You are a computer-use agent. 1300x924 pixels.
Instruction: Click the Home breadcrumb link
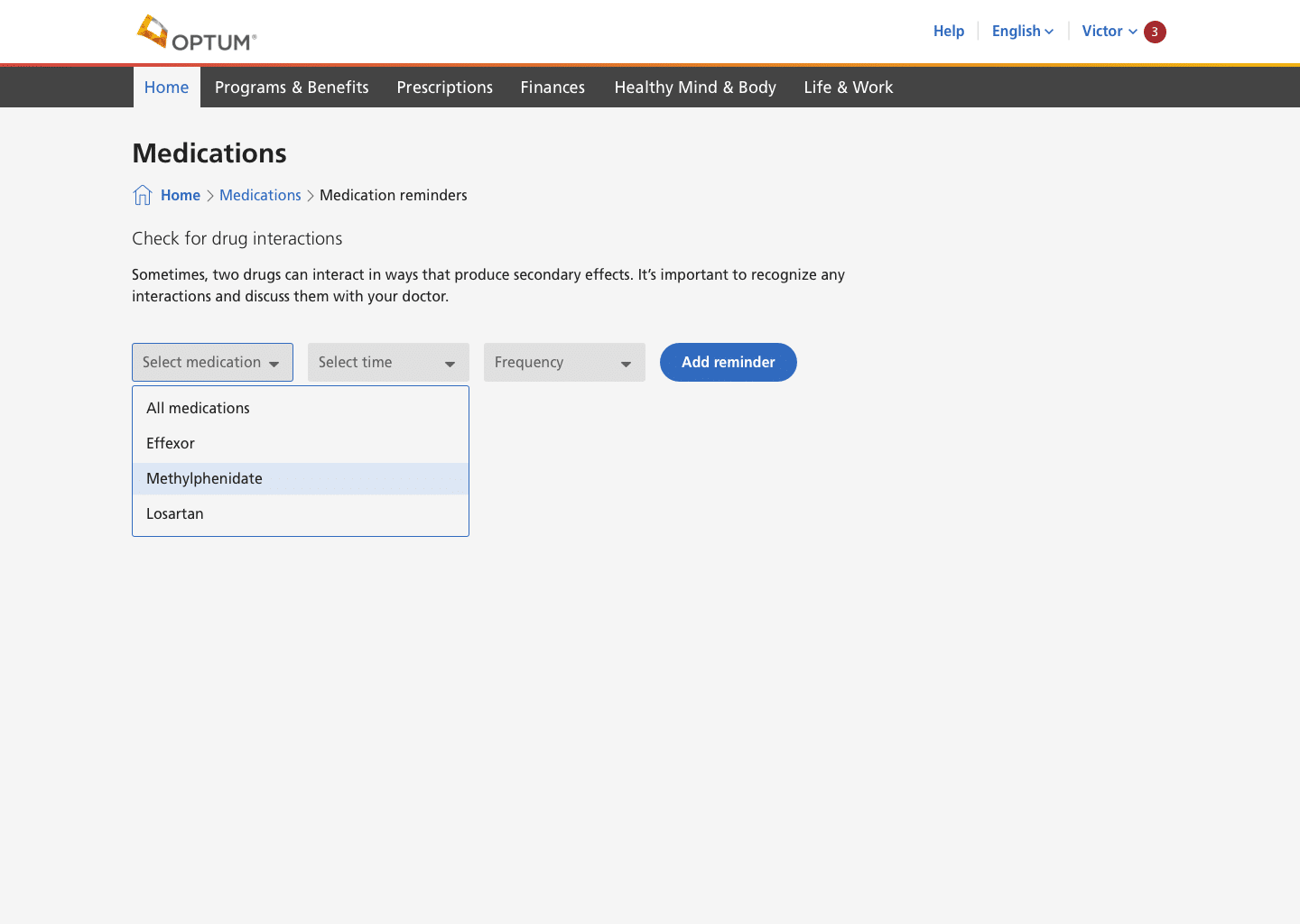pyautogui.click(x=181, y=195)
